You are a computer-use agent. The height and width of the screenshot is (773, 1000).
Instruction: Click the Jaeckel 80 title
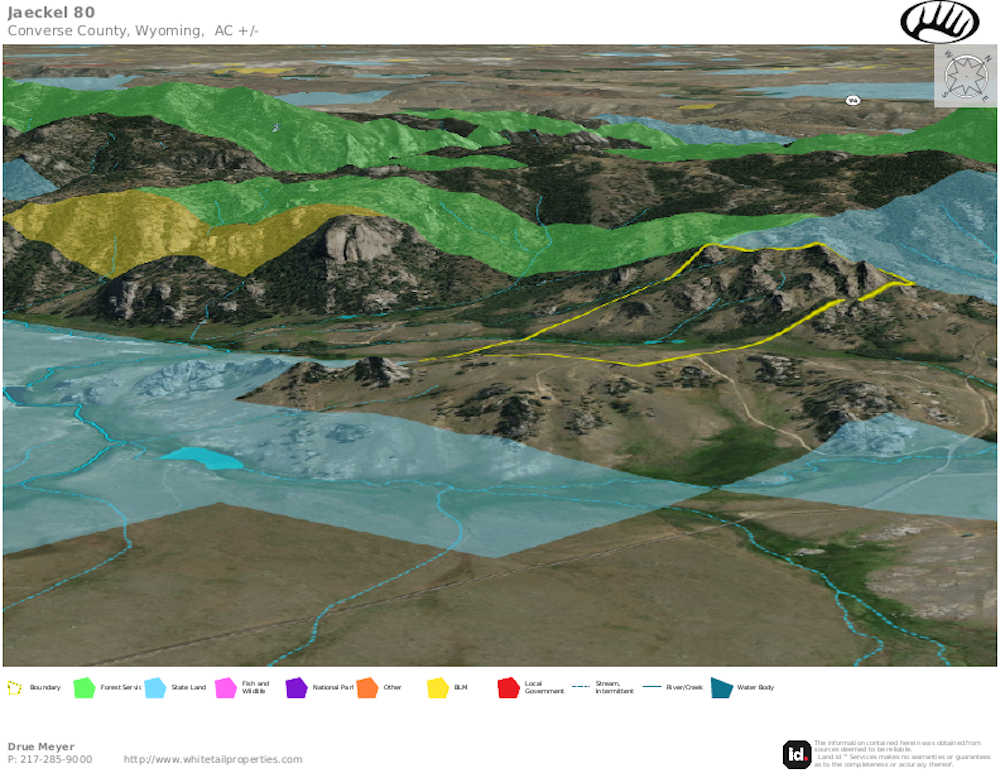[51, 13]
